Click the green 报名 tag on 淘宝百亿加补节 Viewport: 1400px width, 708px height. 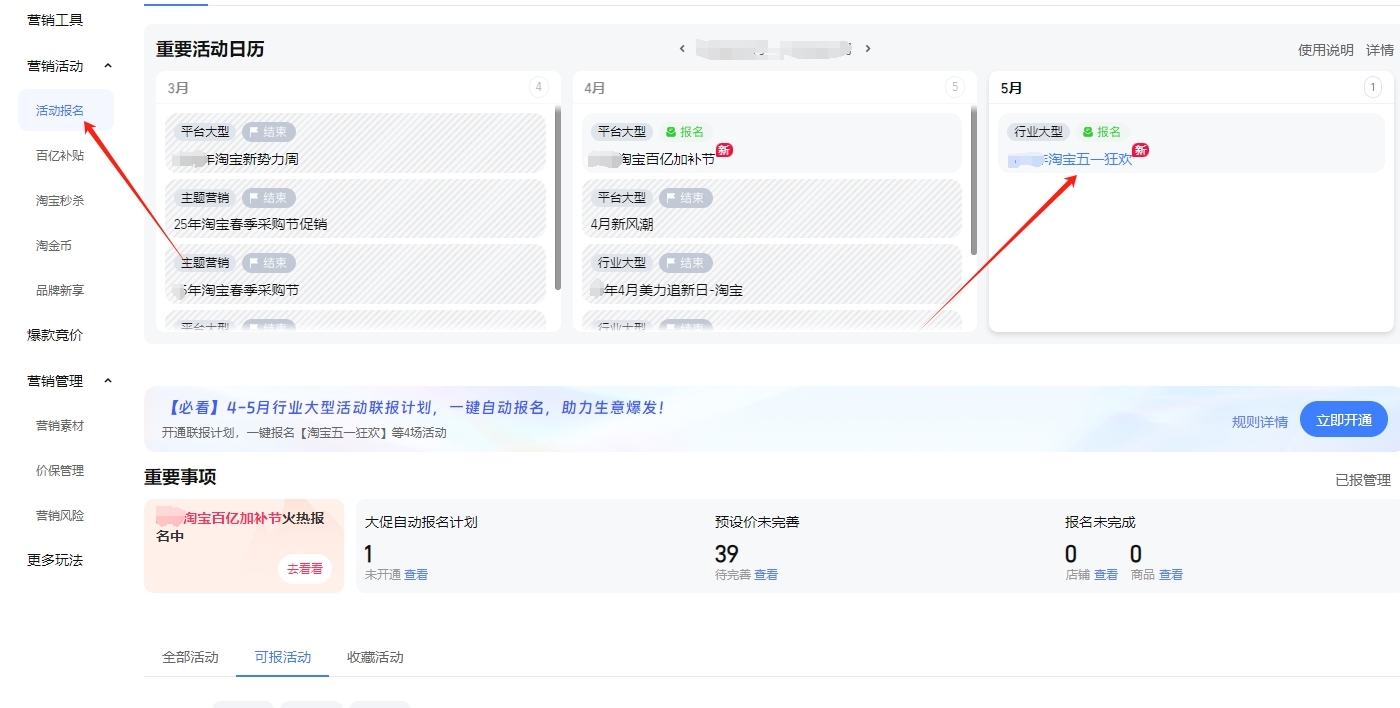685,132
